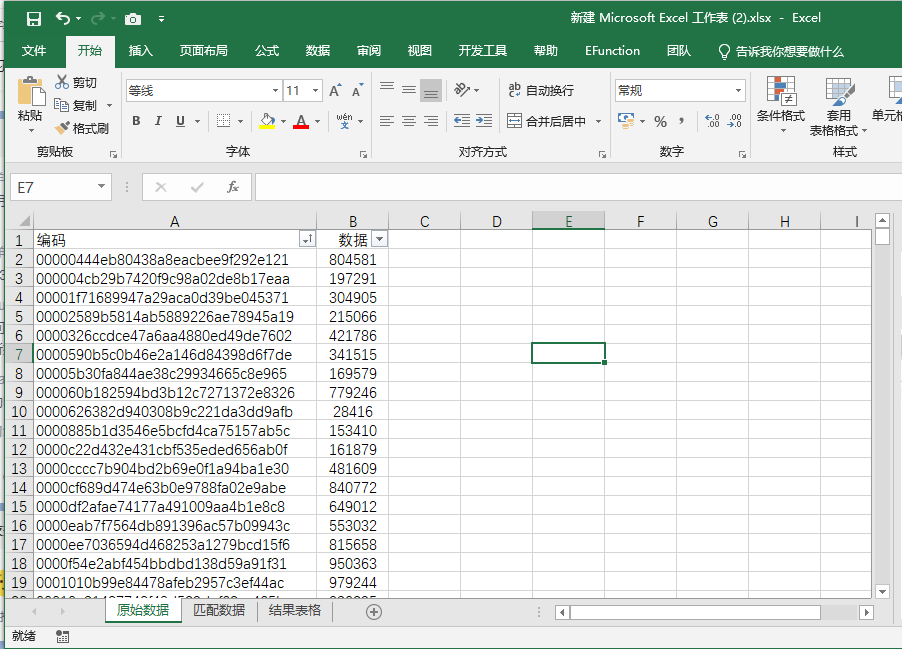Open the font color dropdown arrow
The image size is (902, 649).
(318, 121)
